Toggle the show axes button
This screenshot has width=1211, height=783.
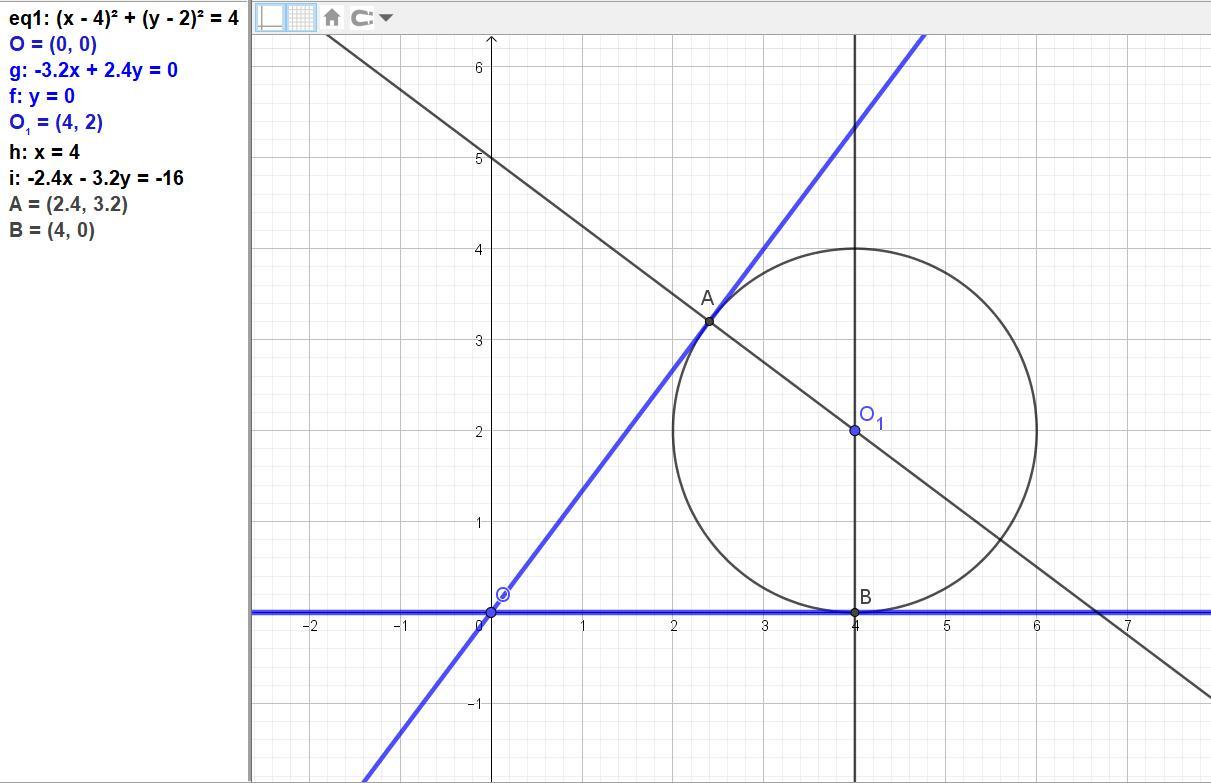(272, 17)
